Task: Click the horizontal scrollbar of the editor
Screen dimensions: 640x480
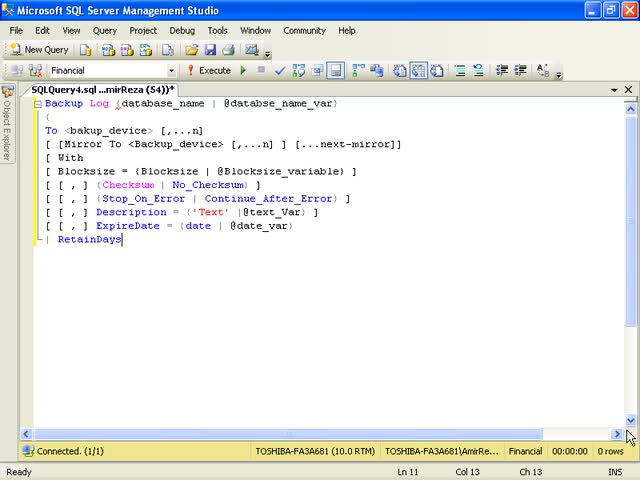Action: point(290,434)
